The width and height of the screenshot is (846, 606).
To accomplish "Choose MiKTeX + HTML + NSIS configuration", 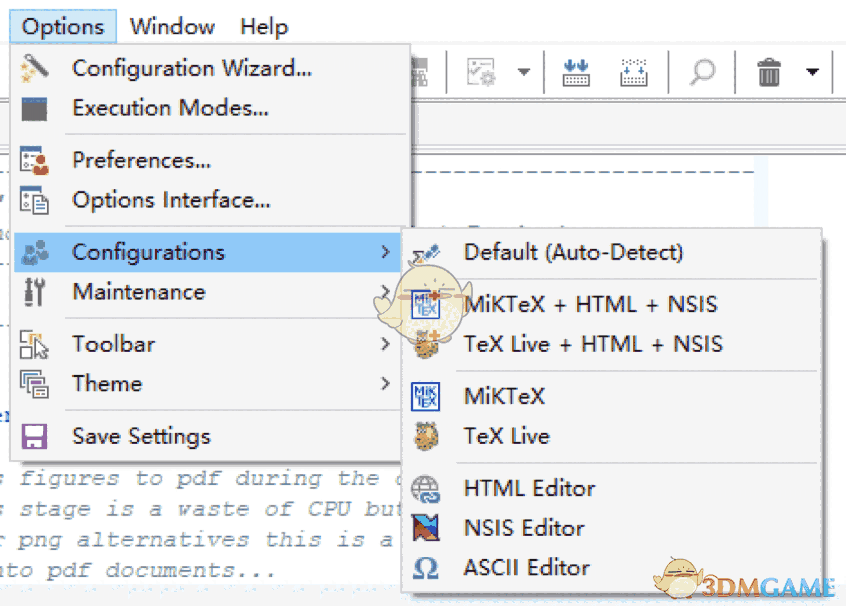I will (x=590, y=304).
